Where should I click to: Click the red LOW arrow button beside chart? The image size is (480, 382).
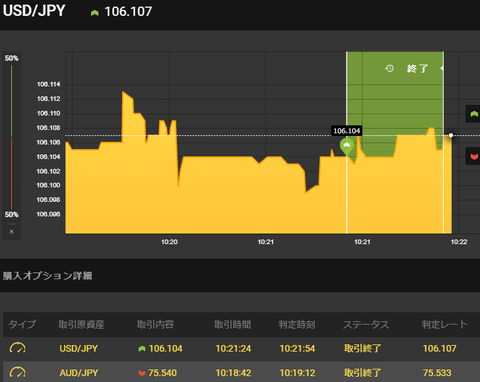coord(473,156)
